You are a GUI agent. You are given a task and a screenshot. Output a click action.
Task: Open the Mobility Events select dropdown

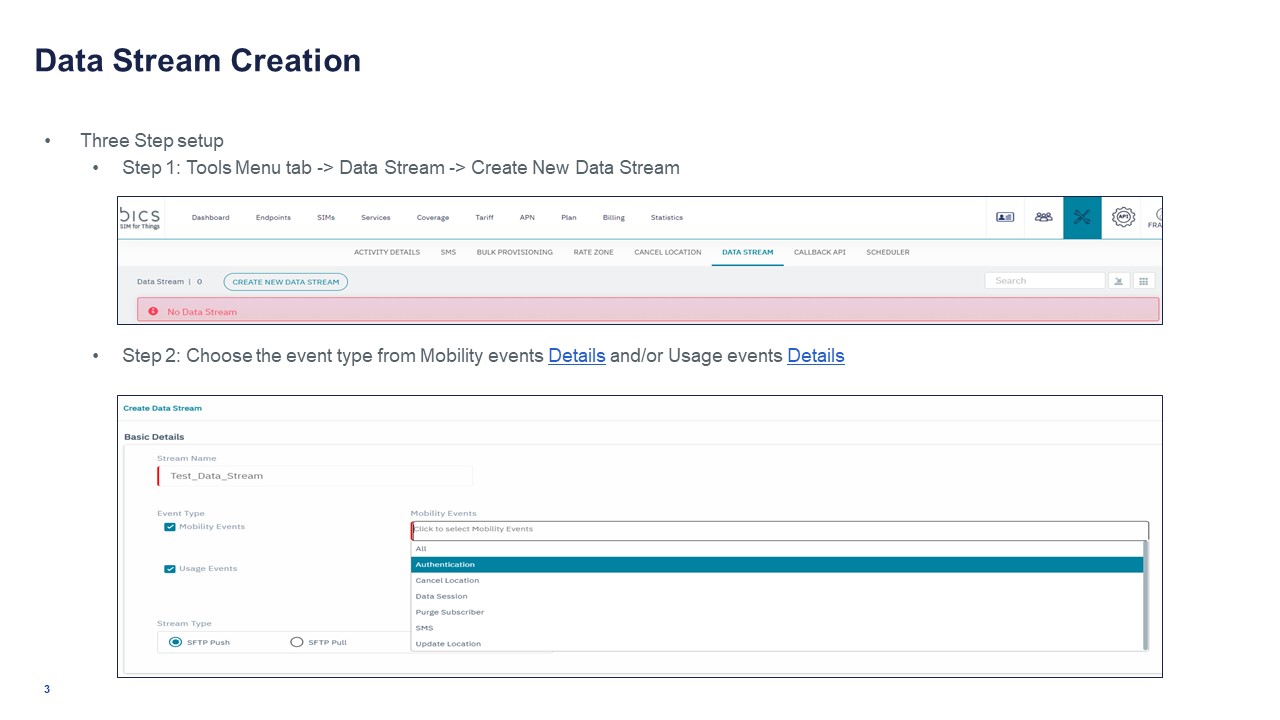click(779, 529)
